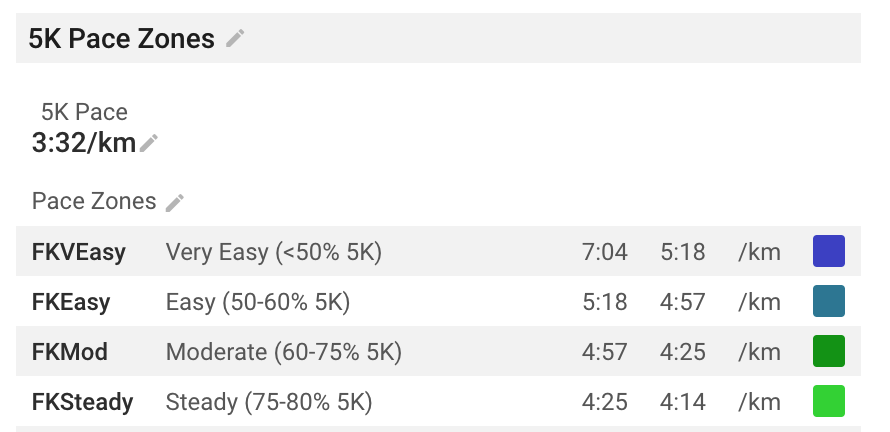This screenshot has width=890, height=432.
Task: Click the FKMod zone name
Action: coord(70,352)
